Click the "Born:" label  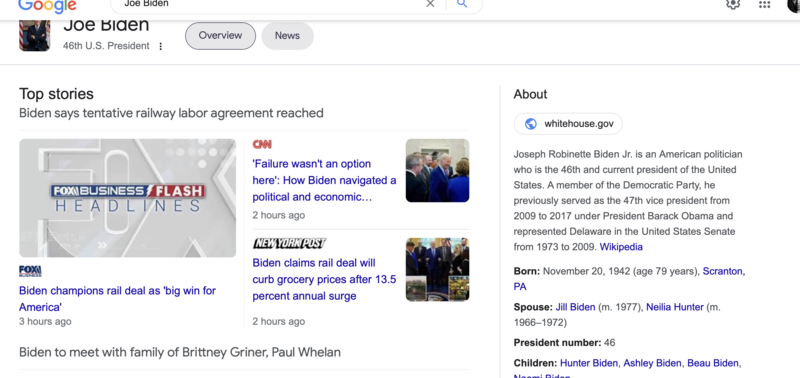click(527, 271)
